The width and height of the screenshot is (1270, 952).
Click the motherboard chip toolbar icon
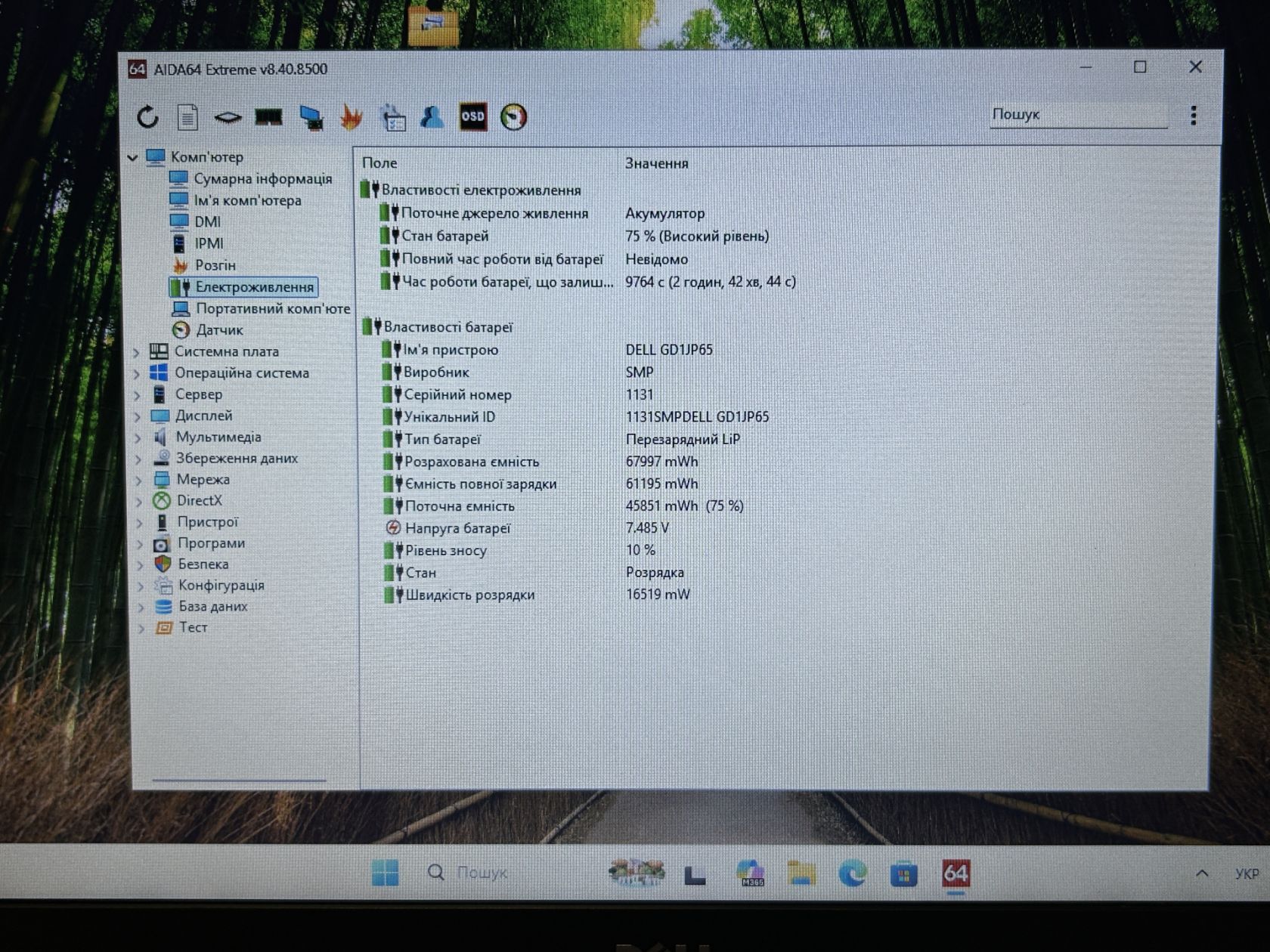(228, 117)
